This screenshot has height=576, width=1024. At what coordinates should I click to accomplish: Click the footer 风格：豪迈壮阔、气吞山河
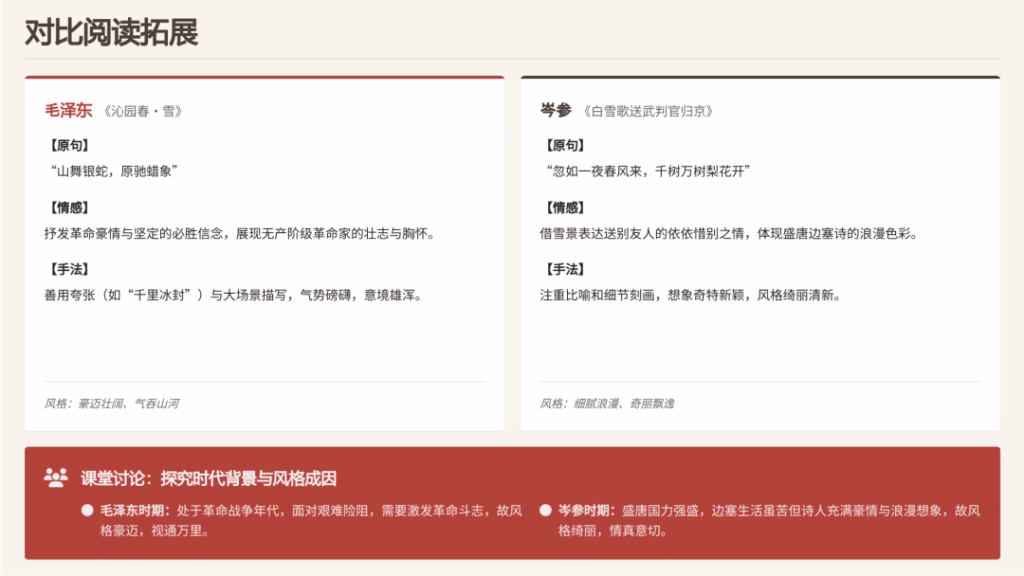111,404
